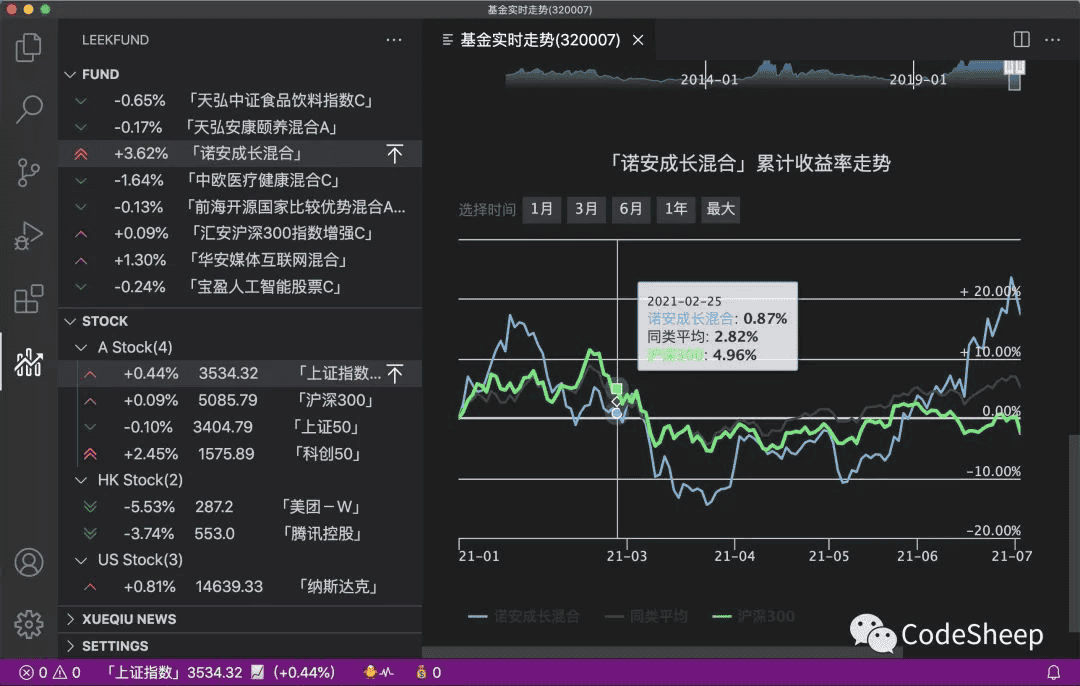Open LEEKFUND panel more actions menu

394,40
